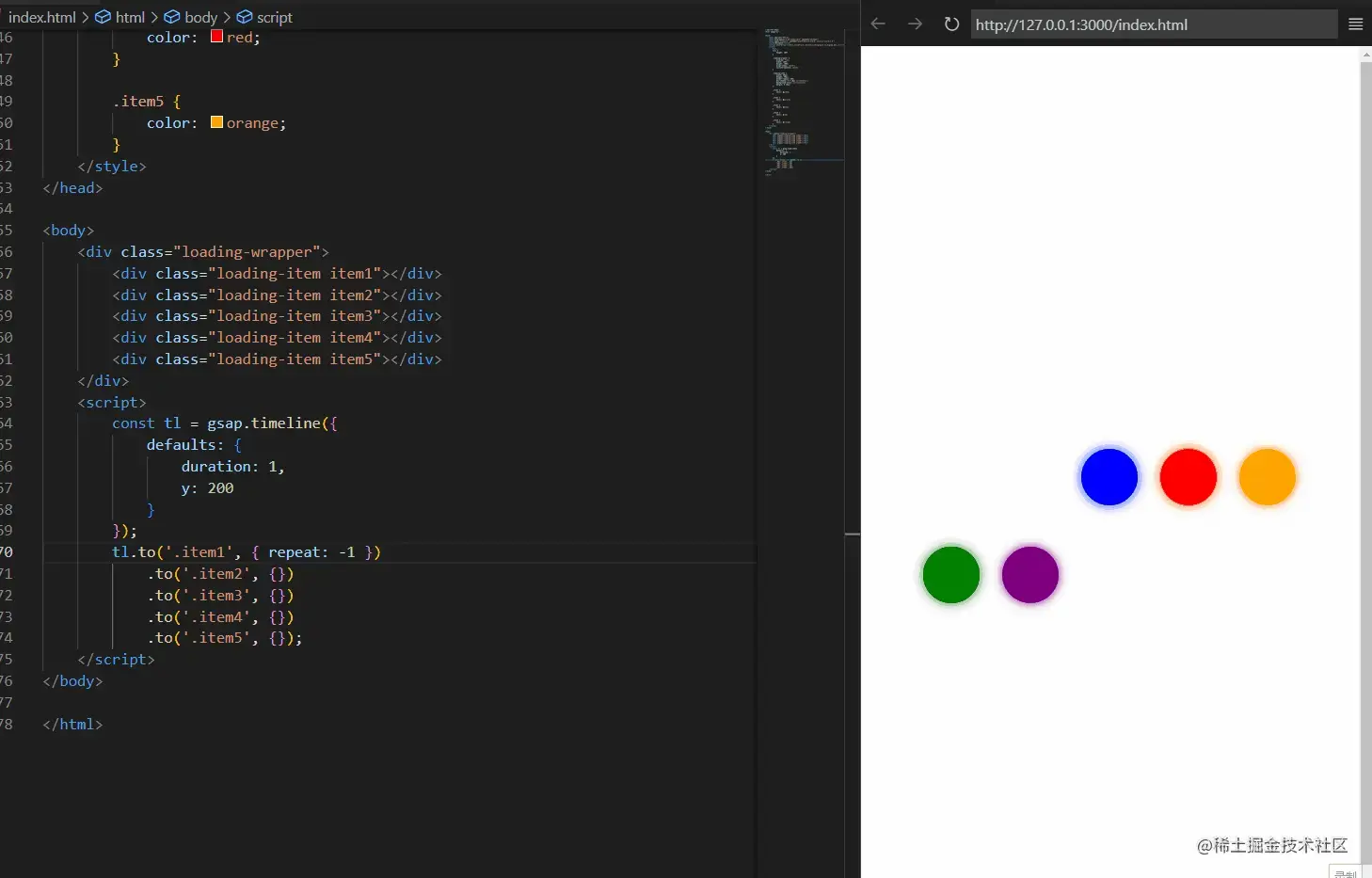Select the 'index.html' breadcrumb entry
The image size is (1372, 878).
[41, 17]
